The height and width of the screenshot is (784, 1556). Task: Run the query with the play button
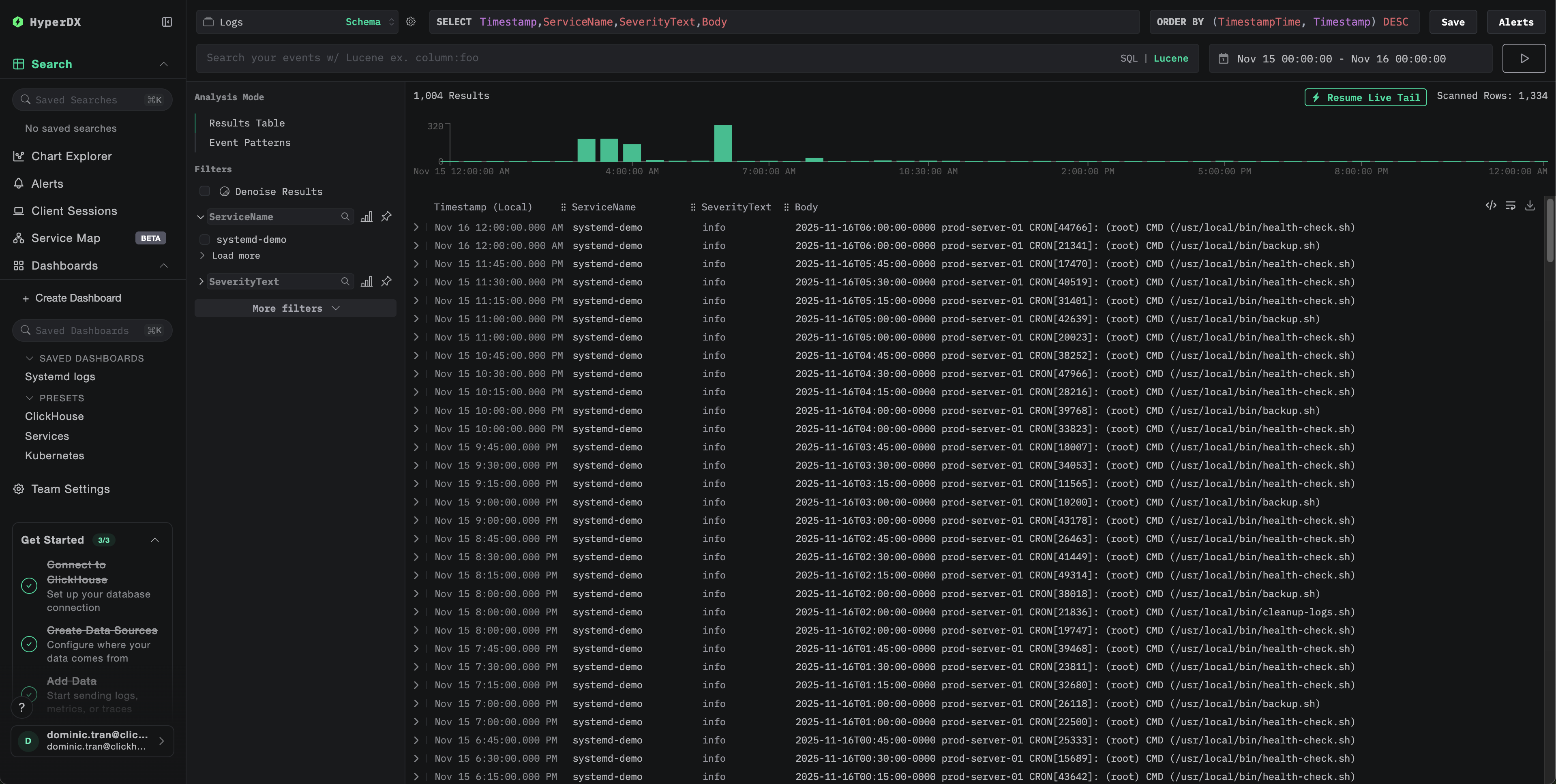pos(1524,58)
